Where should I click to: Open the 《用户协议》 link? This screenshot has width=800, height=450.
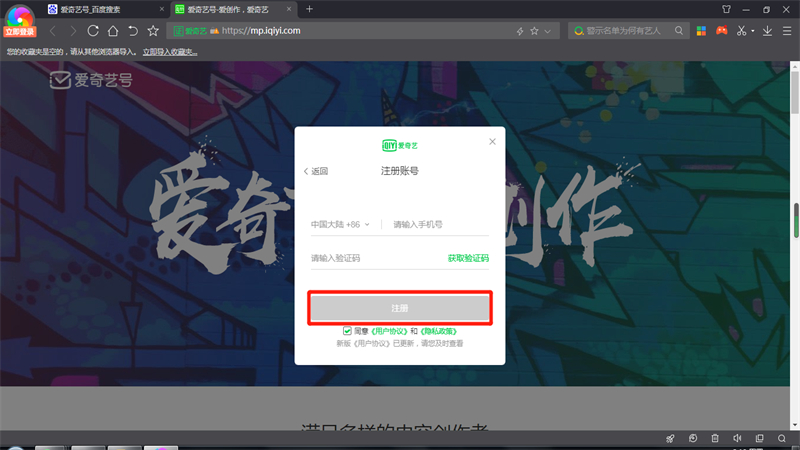pyautogui.click(x=389, y=331)
